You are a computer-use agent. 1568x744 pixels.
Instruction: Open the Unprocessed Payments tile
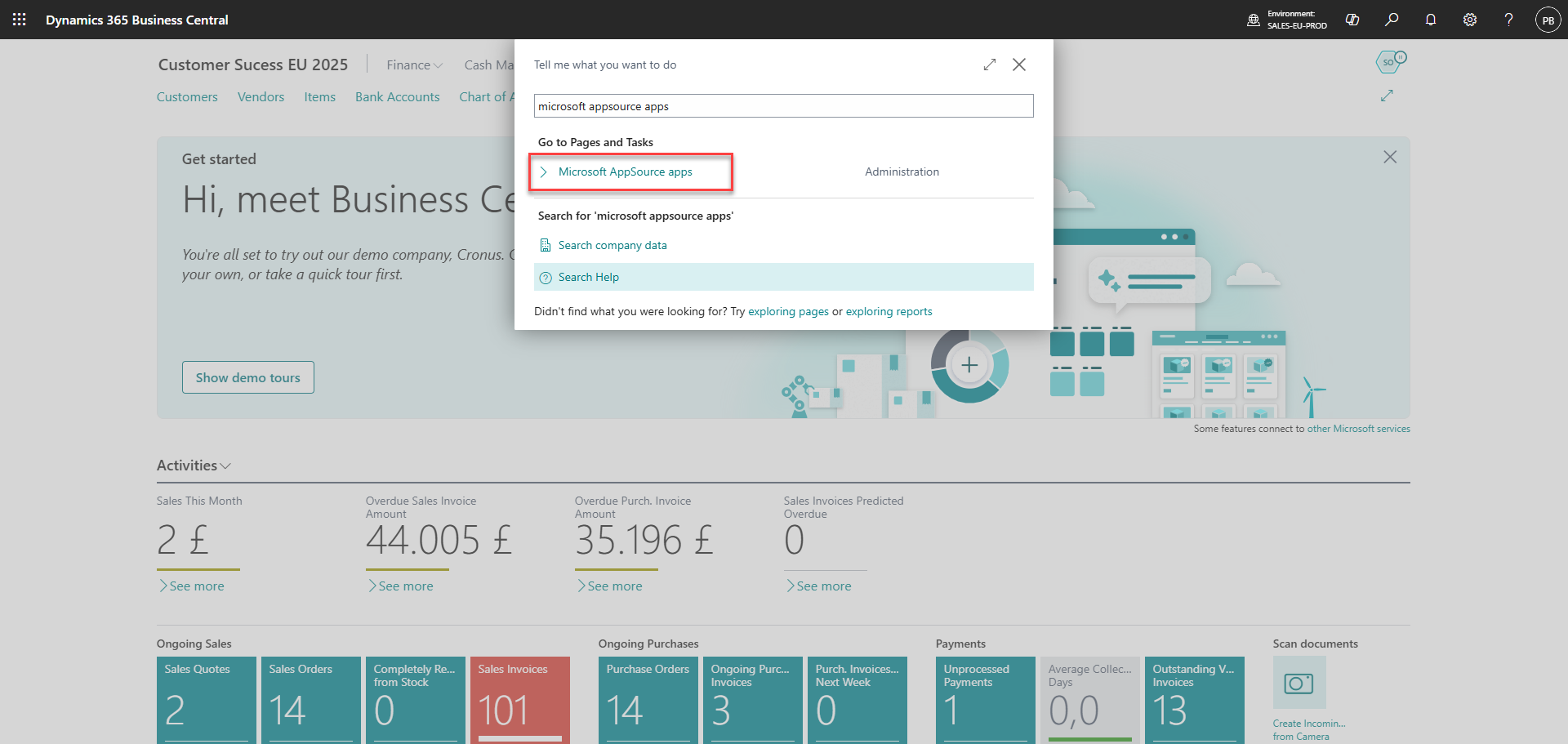coord(986,700)
